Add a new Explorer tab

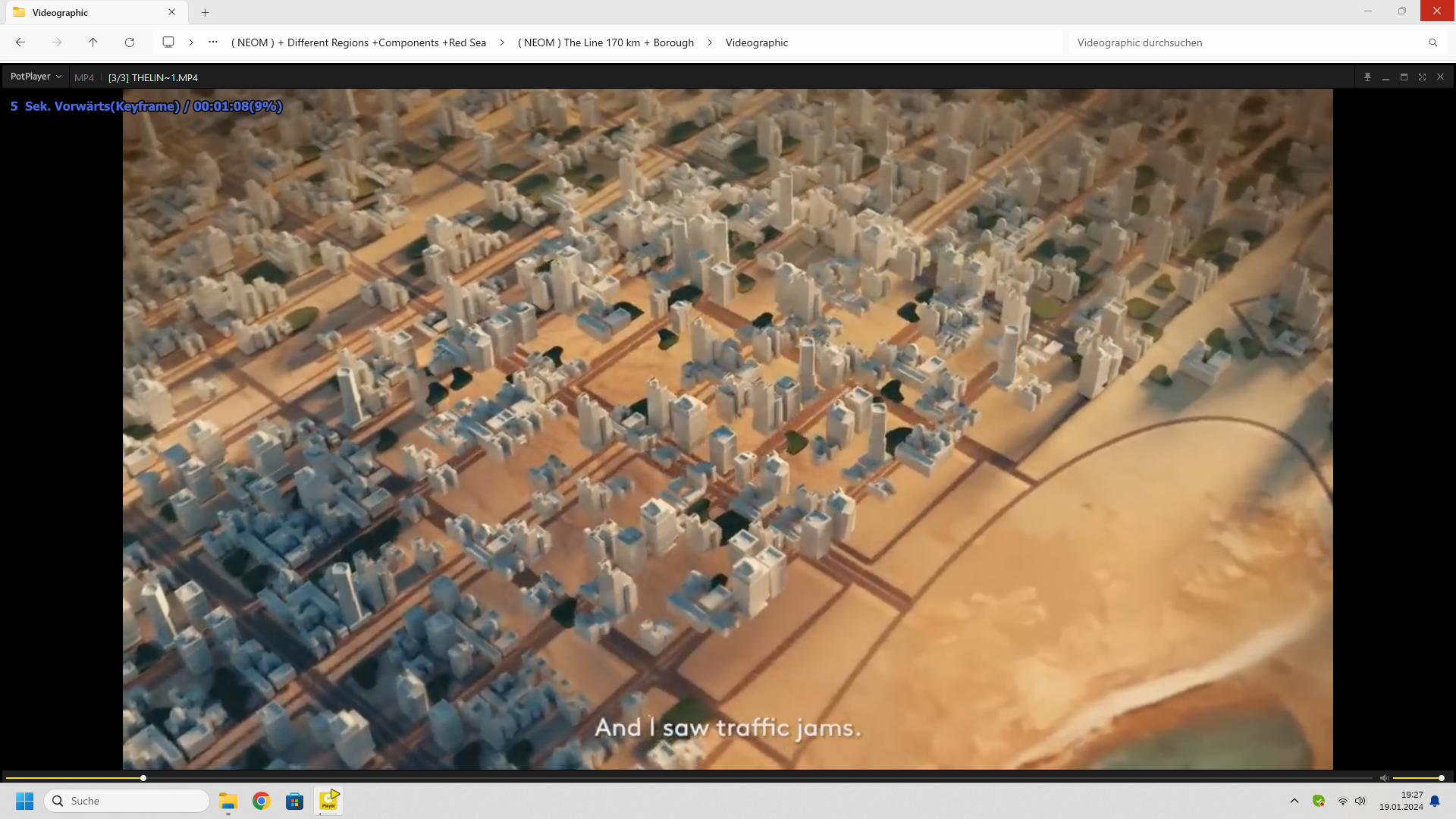(x=206, y=12)
